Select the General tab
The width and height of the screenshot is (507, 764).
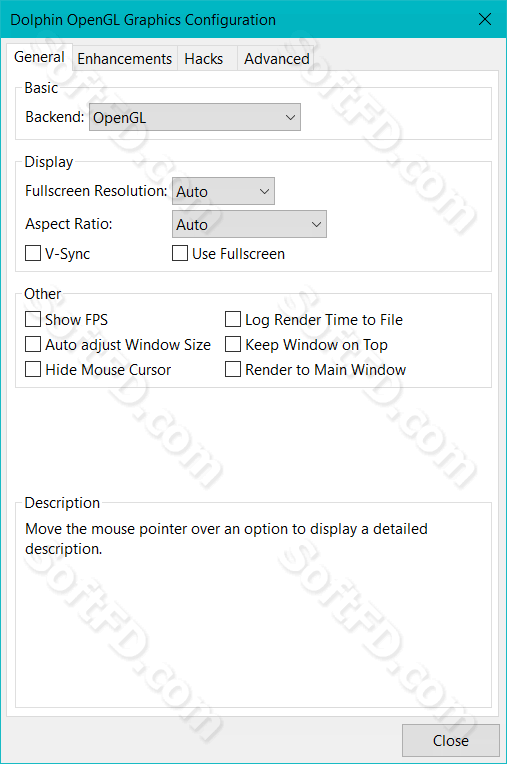(39, 57)
